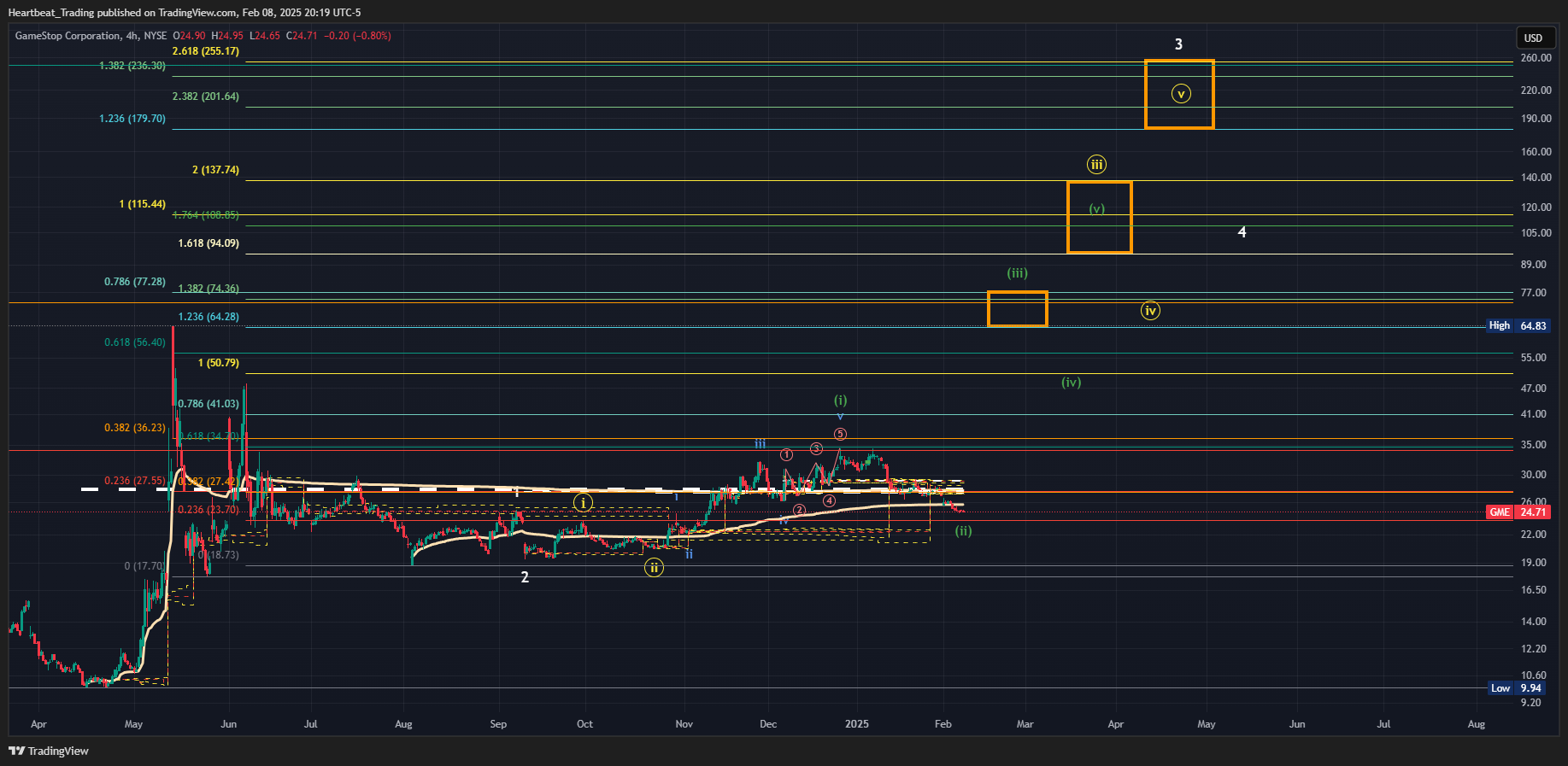The height and width of the screenshot is (766, 1568).
Task: Select the 1.618 (94.09) Fibonacci label
Action: coord(208,243)
